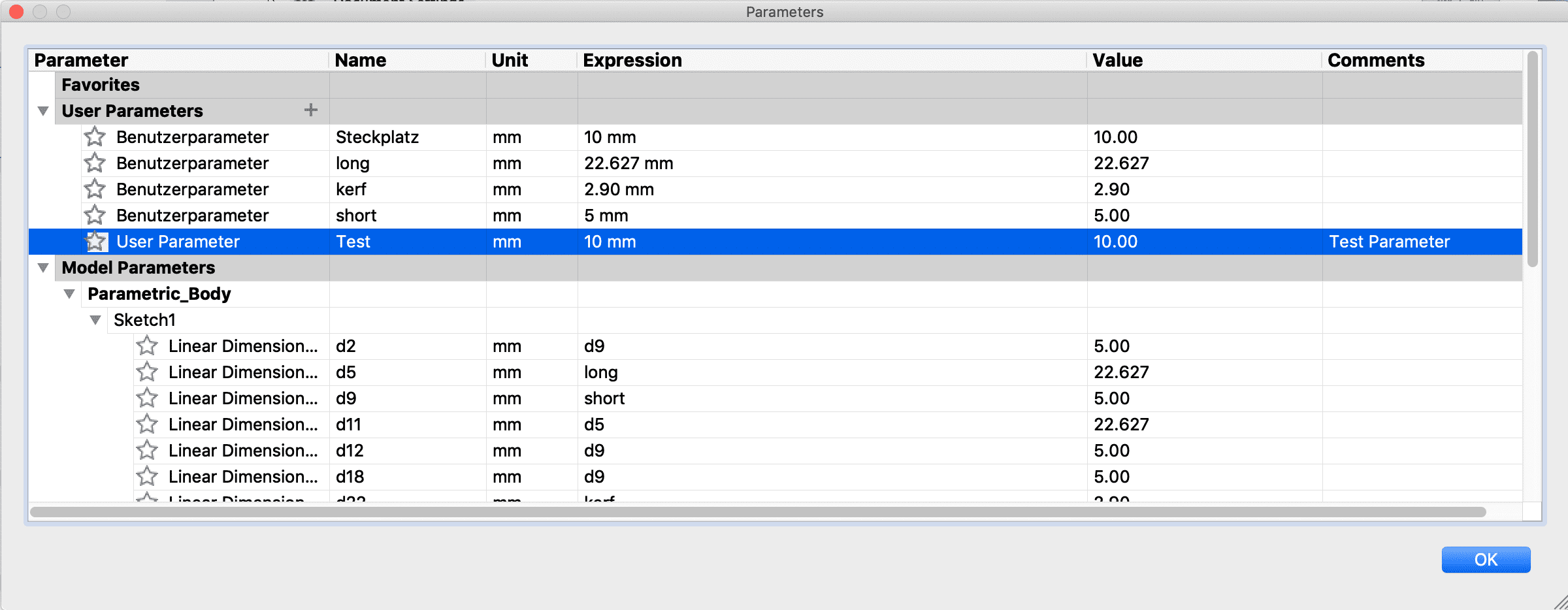Screen dimensions: 1568x610
Task: Click the star beside d11 dimension
Action: pyautogui.click(x=147, y=425)
